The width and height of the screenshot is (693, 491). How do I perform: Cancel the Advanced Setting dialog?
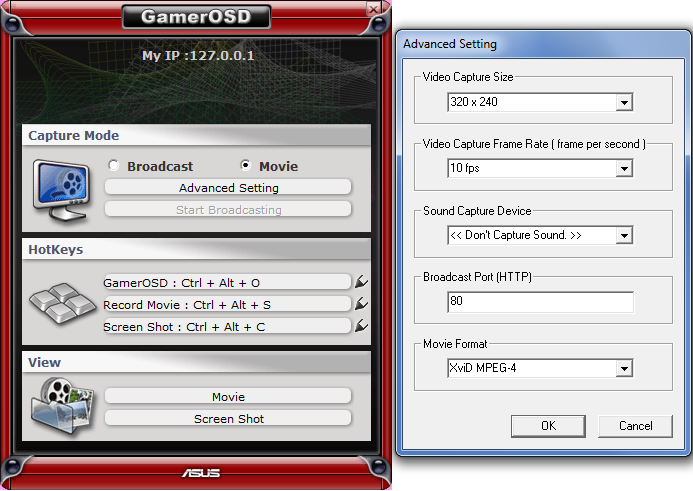tap(635, 426)
